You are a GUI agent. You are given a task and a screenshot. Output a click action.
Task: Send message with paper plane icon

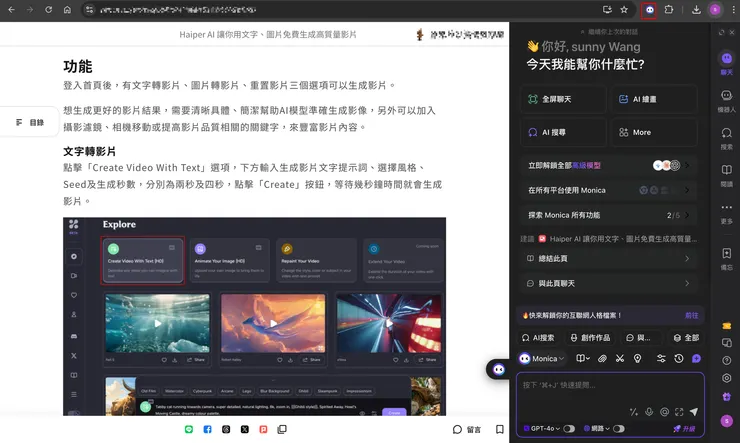tap(694, 412)
